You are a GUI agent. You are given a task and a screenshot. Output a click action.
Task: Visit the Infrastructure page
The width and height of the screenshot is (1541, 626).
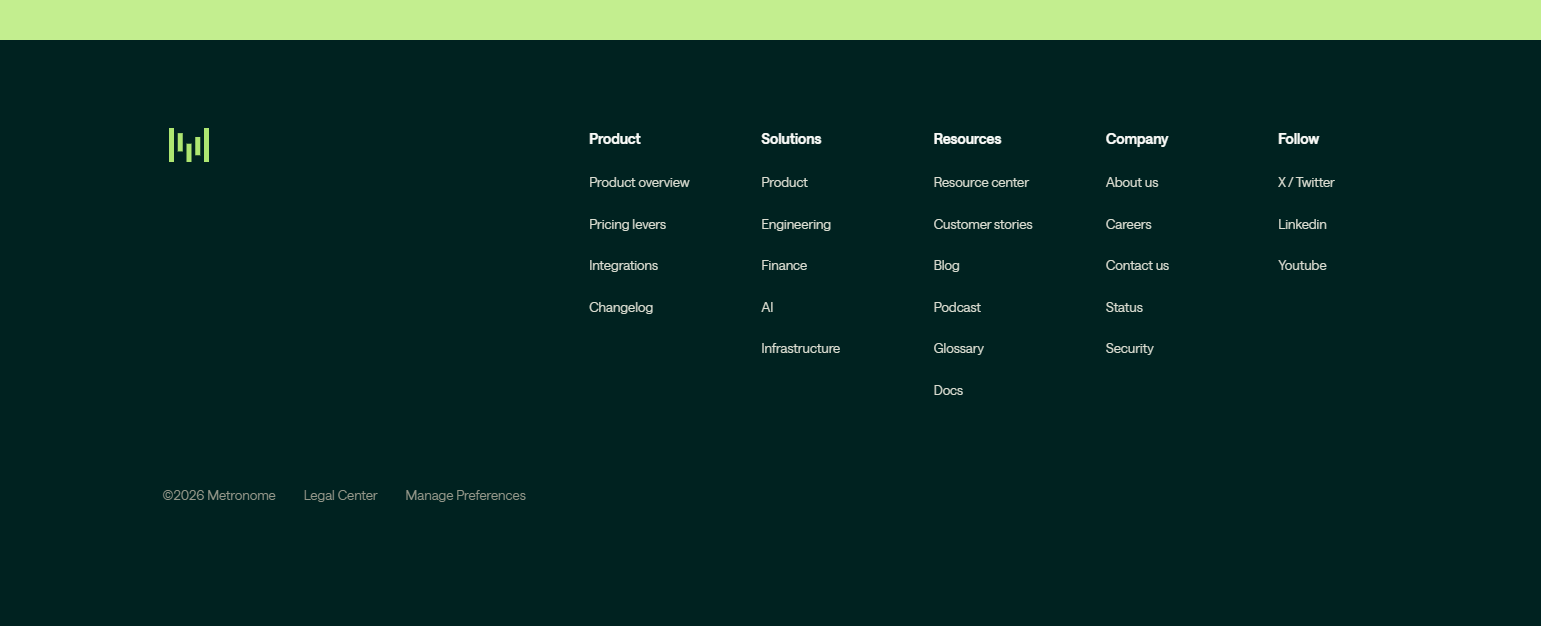tap(800, 348)
